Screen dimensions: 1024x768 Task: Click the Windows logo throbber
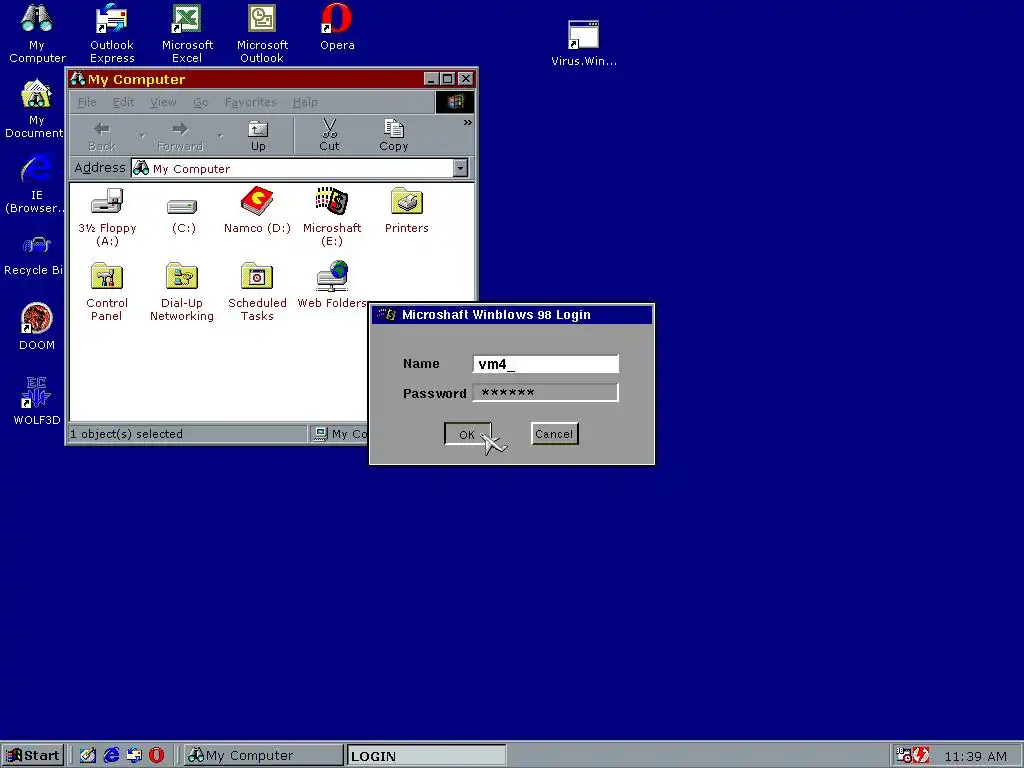pyautogui.click(x=455, y=102)
